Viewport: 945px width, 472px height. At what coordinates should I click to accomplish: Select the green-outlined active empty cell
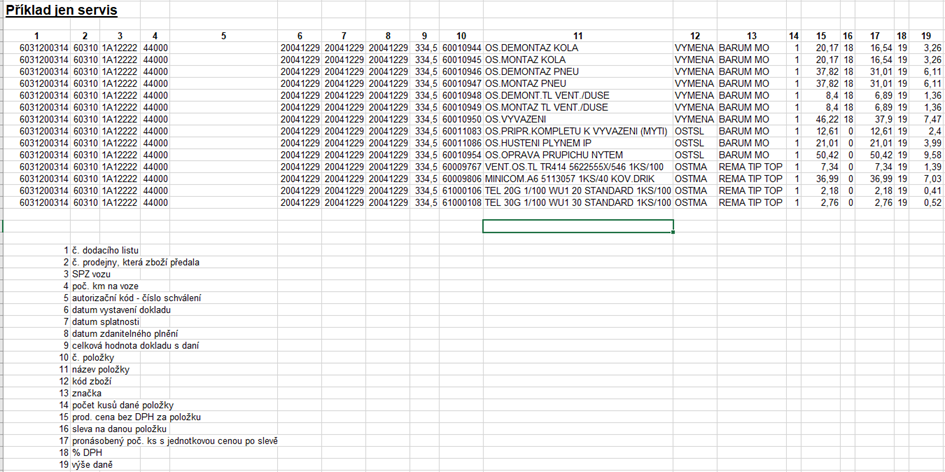click(x=577, y=226)
